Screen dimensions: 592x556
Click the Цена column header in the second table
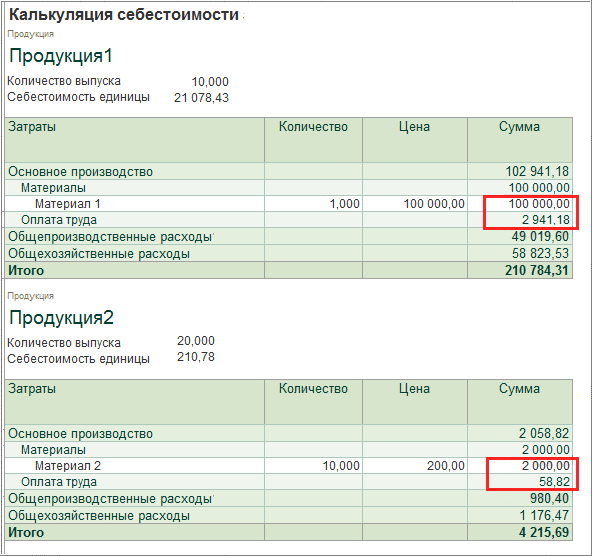pyautogui.click(x=415, y=388)
